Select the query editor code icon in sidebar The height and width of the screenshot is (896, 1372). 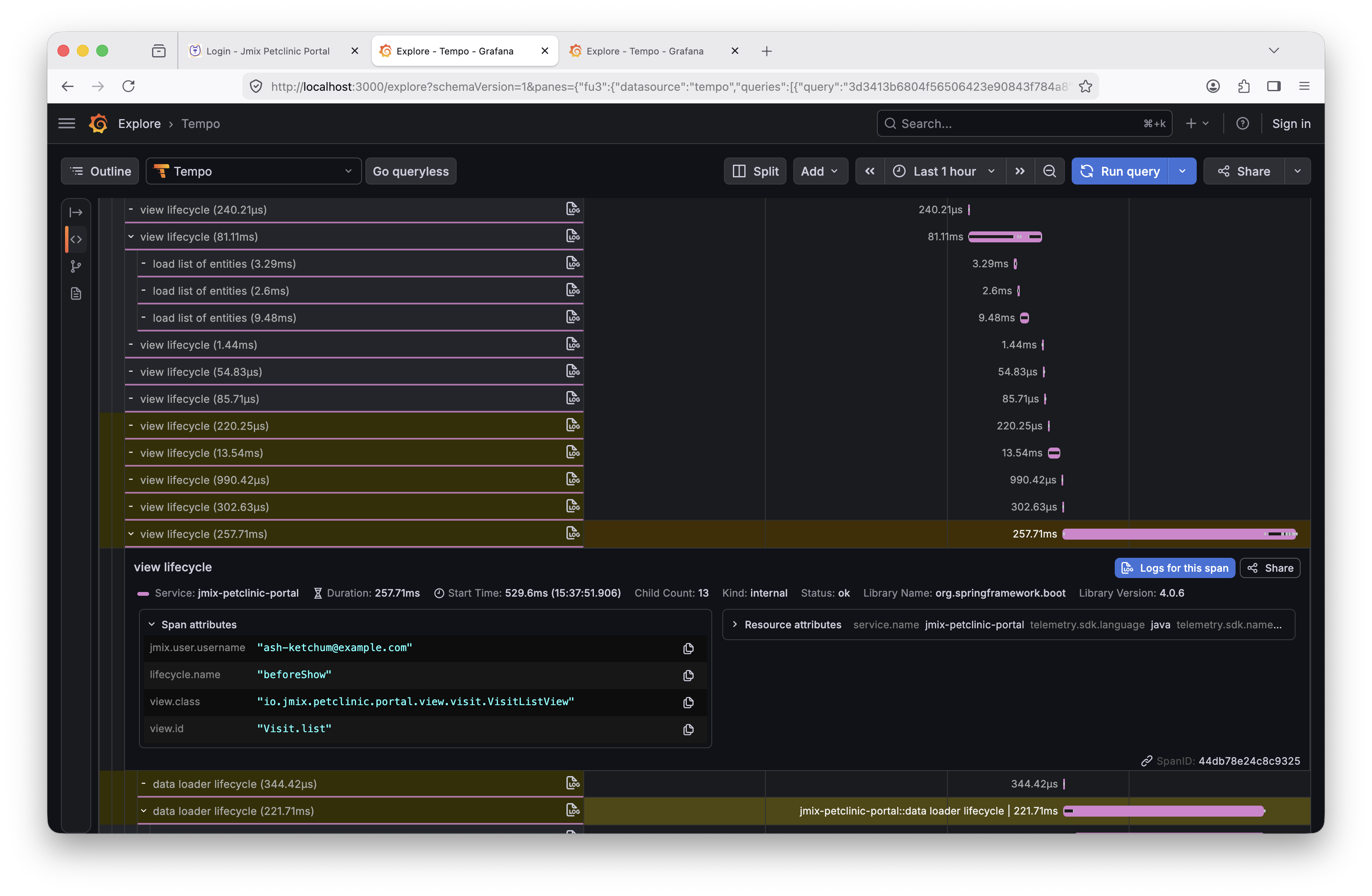click(76, 239)
